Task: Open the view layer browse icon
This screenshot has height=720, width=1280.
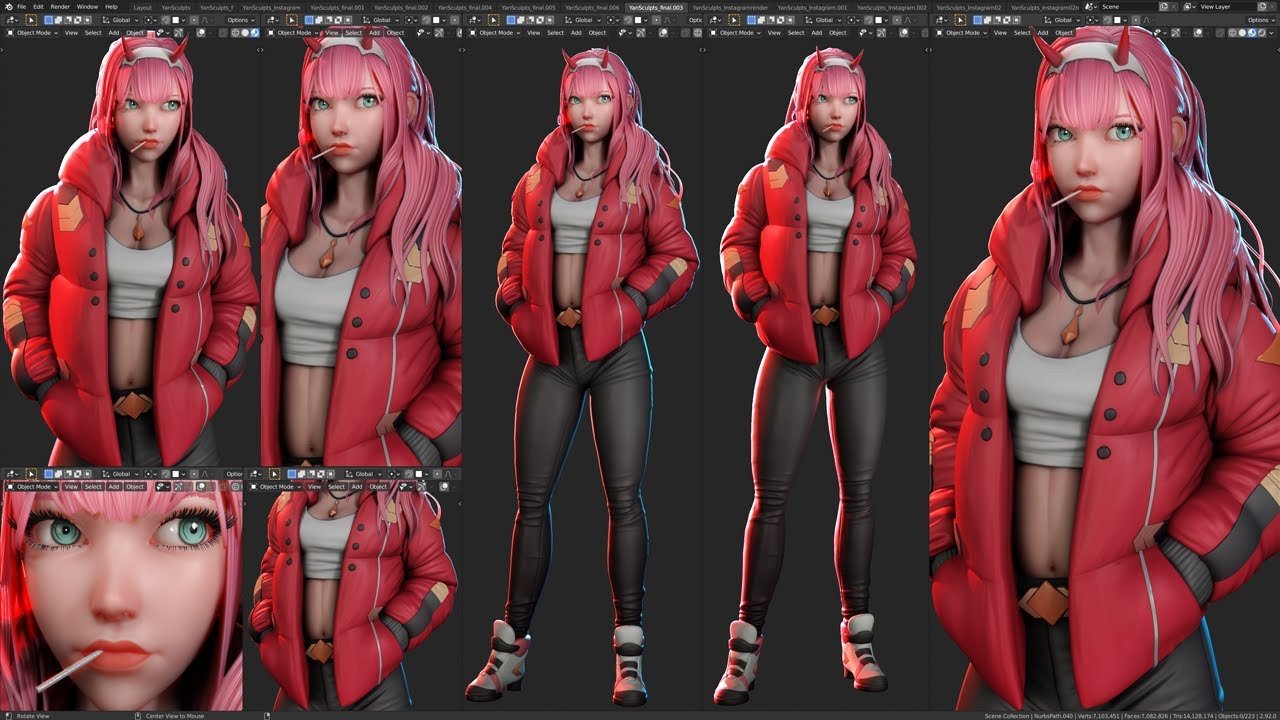Action: pyautogui.click(x=1188, y=7)
